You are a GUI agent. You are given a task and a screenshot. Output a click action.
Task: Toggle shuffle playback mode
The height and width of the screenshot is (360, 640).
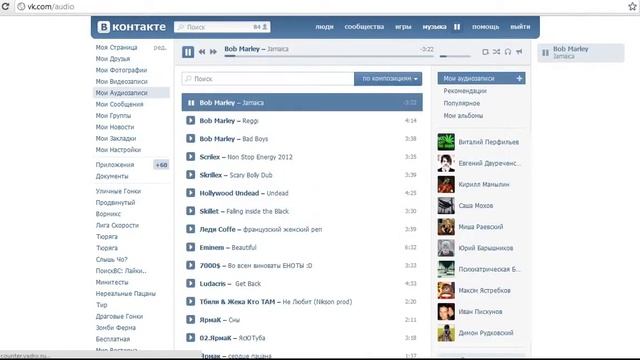[496, 52]
